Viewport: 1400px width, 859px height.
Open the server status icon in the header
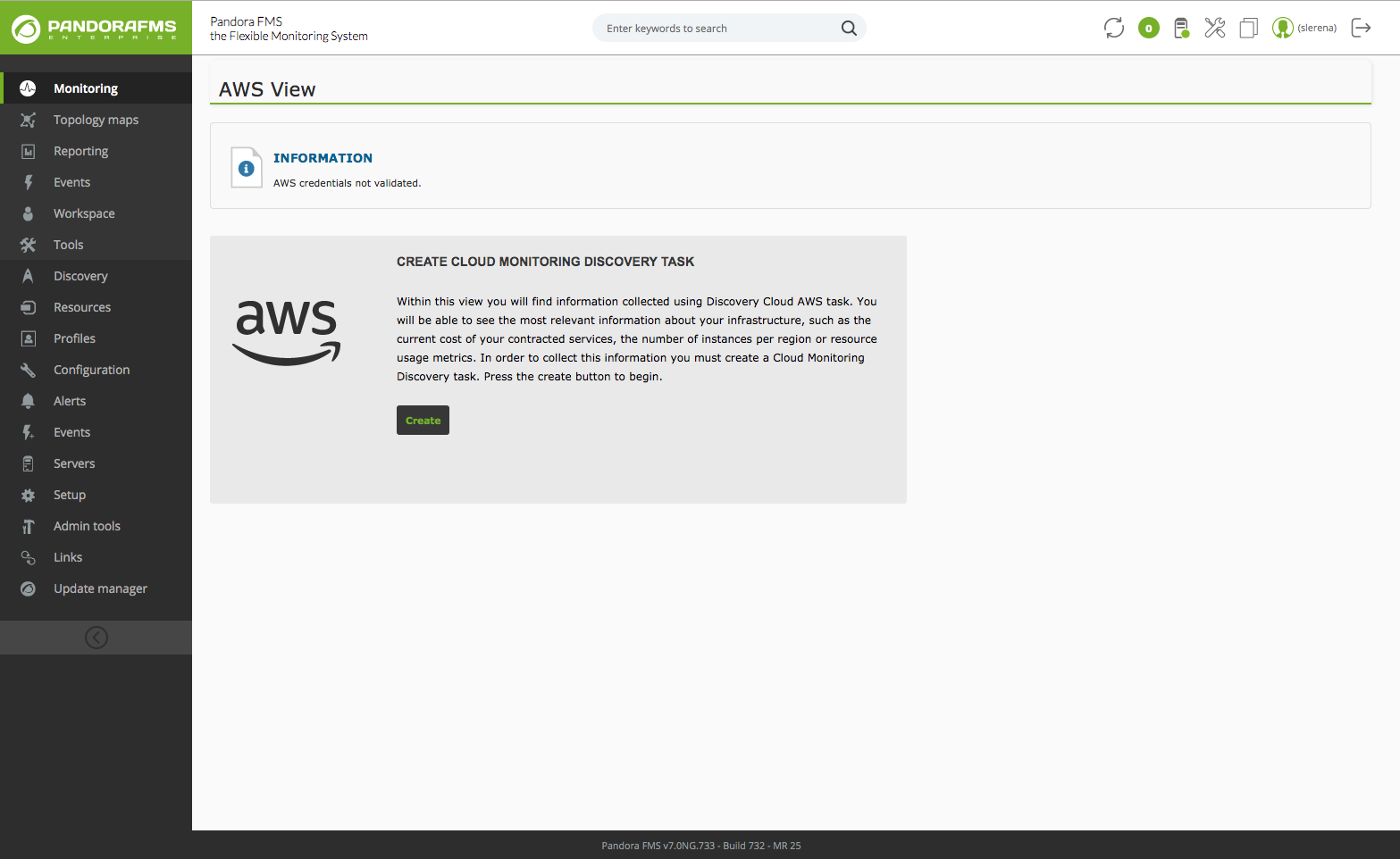click(x=1181, y=28)
